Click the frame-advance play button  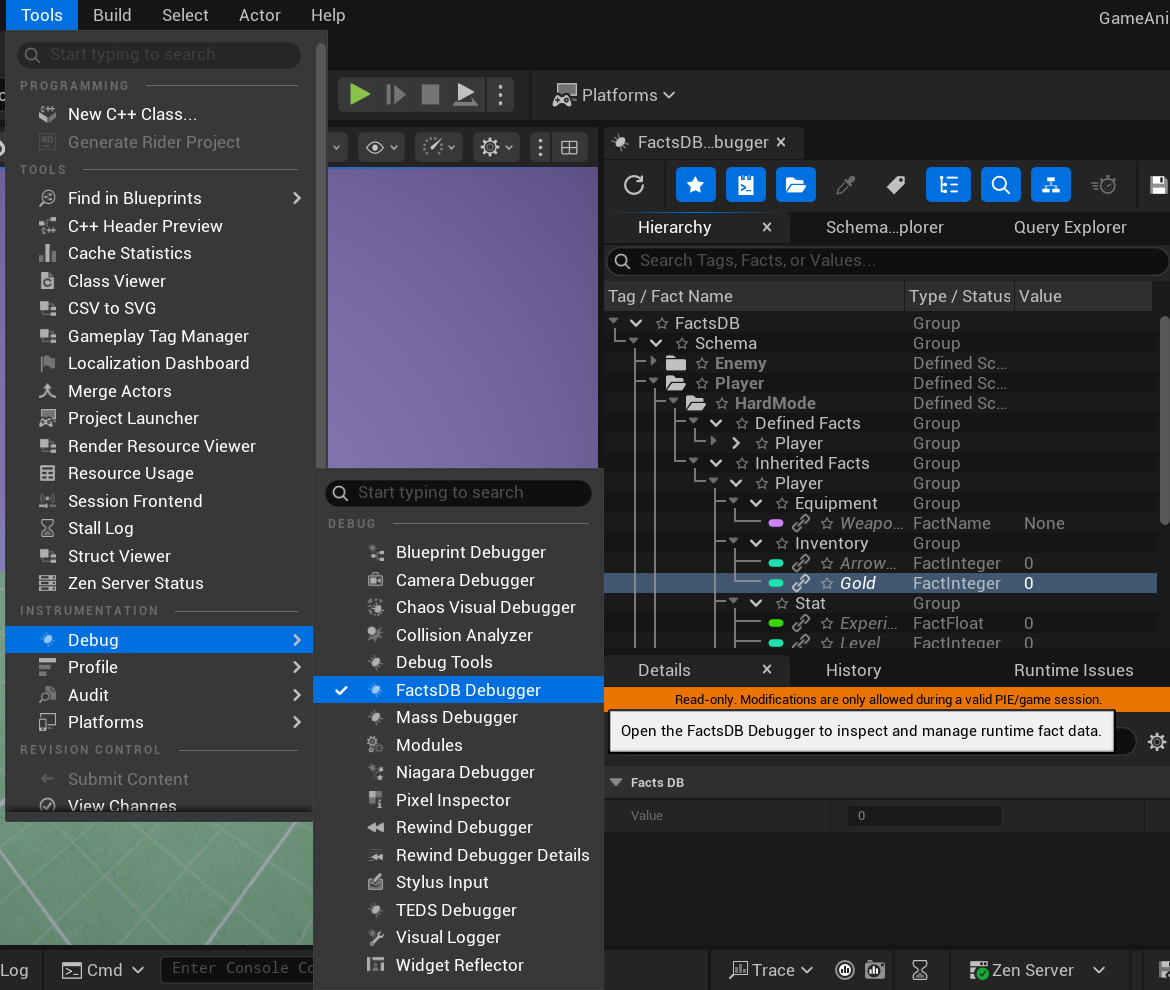tap(395, 95)
